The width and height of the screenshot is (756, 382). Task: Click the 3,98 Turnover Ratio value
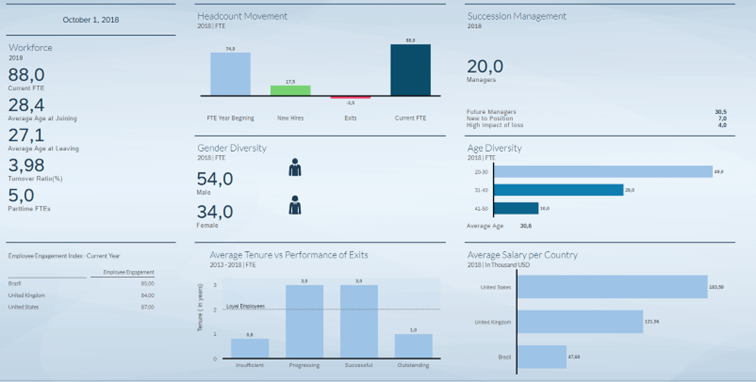(27, 165)
